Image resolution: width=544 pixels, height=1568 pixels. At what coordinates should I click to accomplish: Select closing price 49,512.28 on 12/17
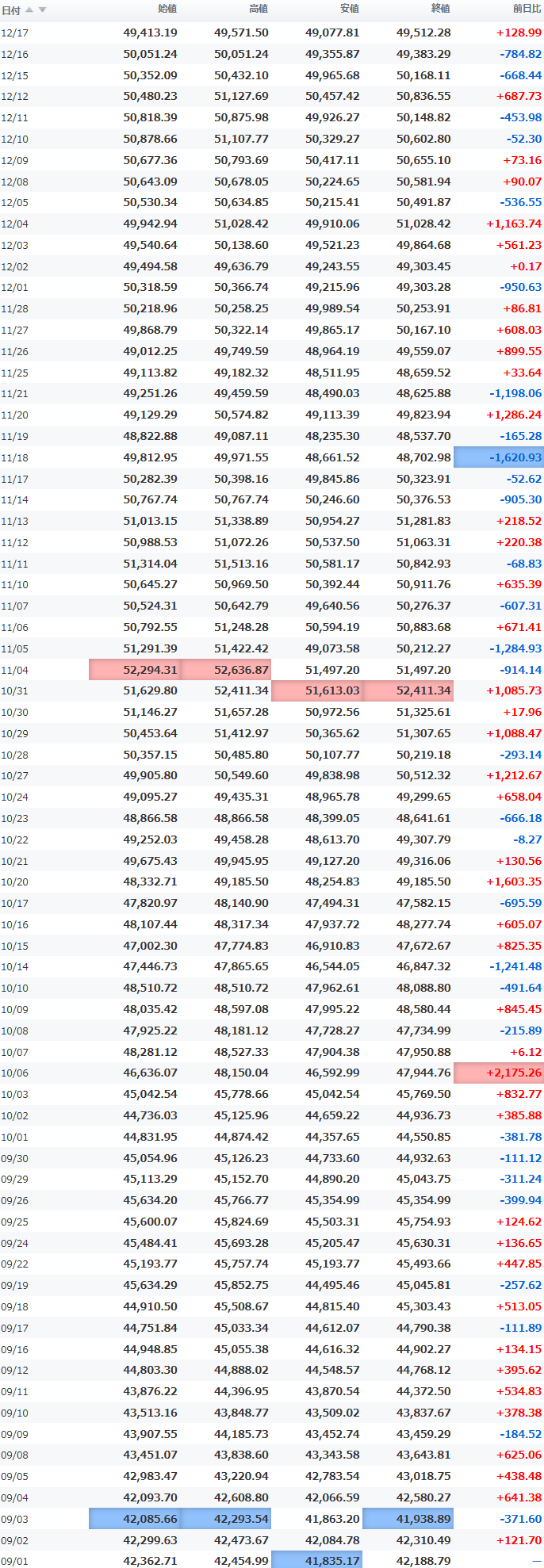[x=423, y=33]
